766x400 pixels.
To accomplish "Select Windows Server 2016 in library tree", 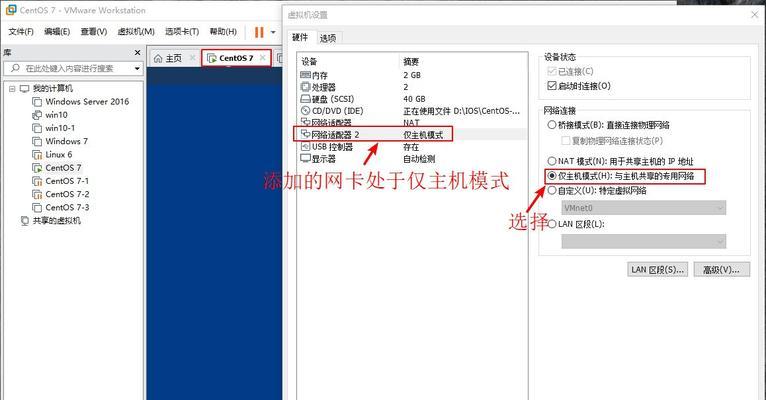I will [x=87, y=102].
